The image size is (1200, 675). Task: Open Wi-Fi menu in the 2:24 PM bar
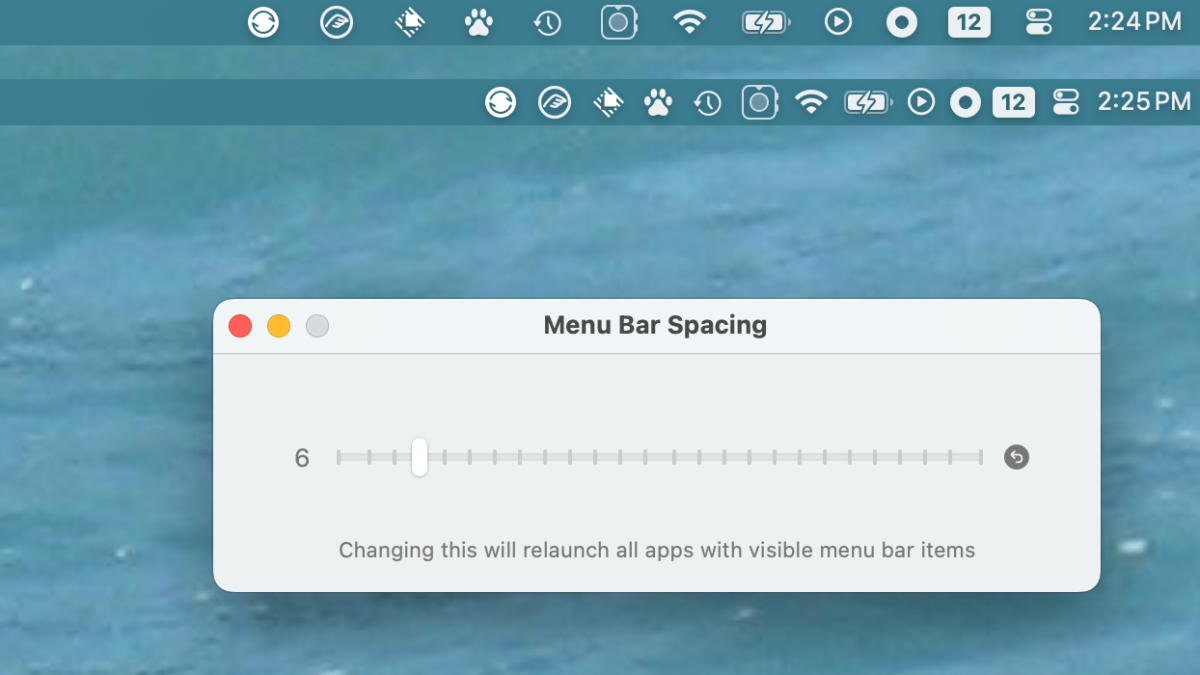[x=690, y=22]
